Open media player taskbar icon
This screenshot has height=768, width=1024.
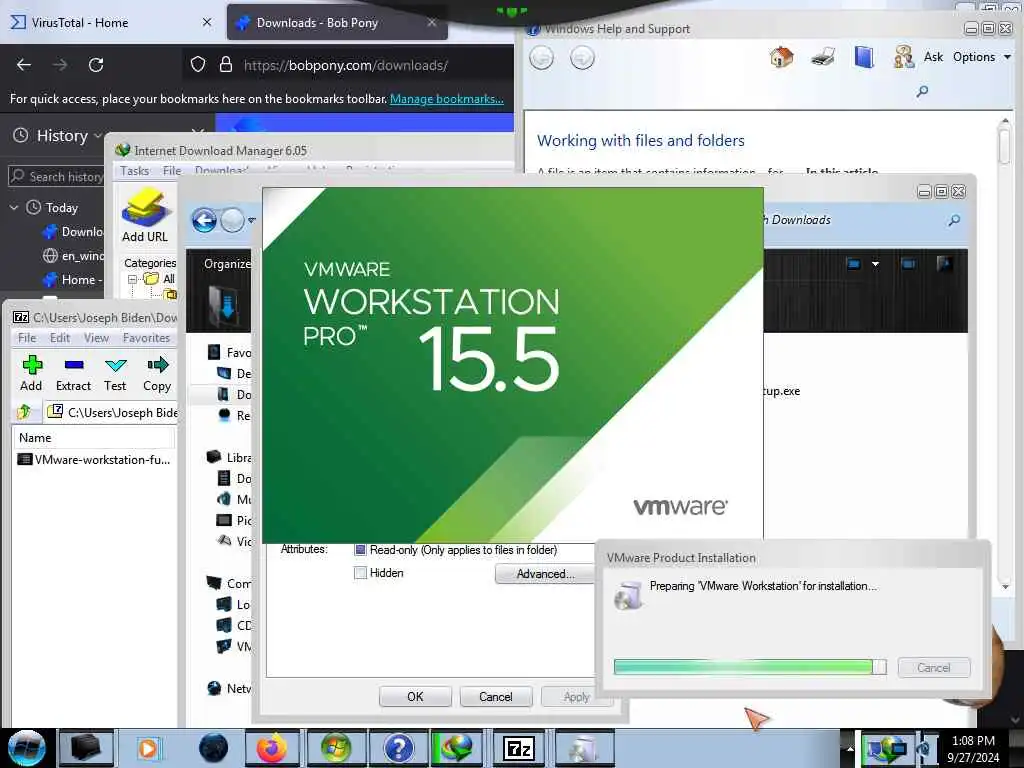[x=148, y=748]
